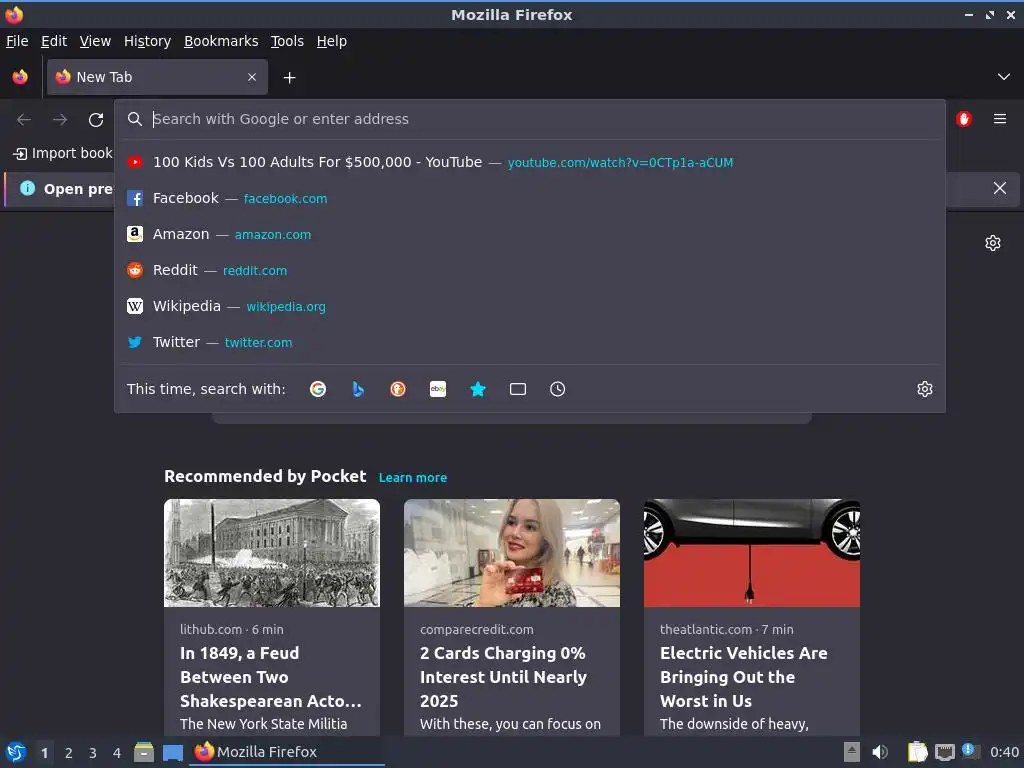The width and height of the screenshot is (1024, 768).
Task: Select Mozilla Firefox taskbar entry
Action: click(x=287, y=752)
